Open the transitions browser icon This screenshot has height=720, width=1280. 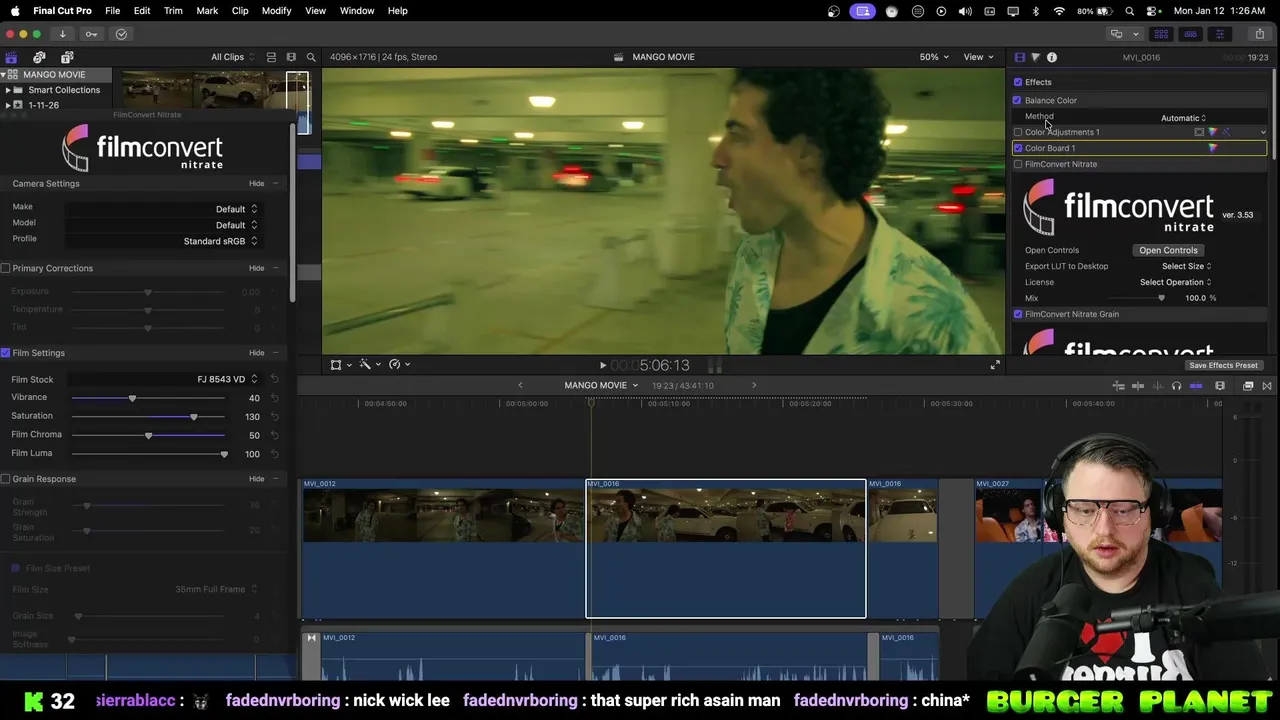click(x=1267, y=386)
